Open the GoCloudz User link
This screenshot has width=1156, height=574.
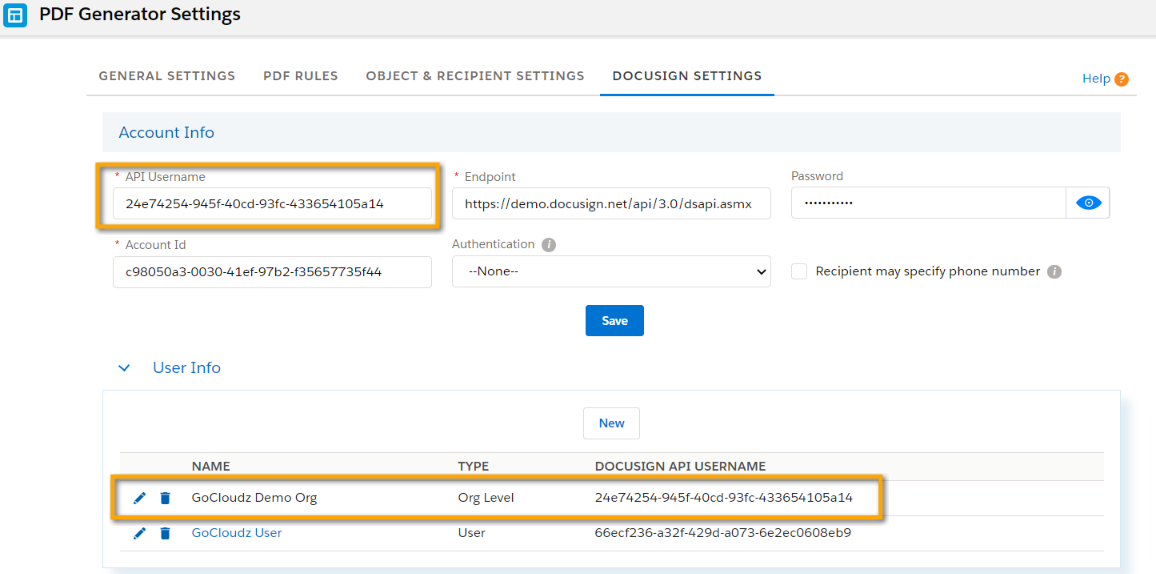(x=237, y=533)
